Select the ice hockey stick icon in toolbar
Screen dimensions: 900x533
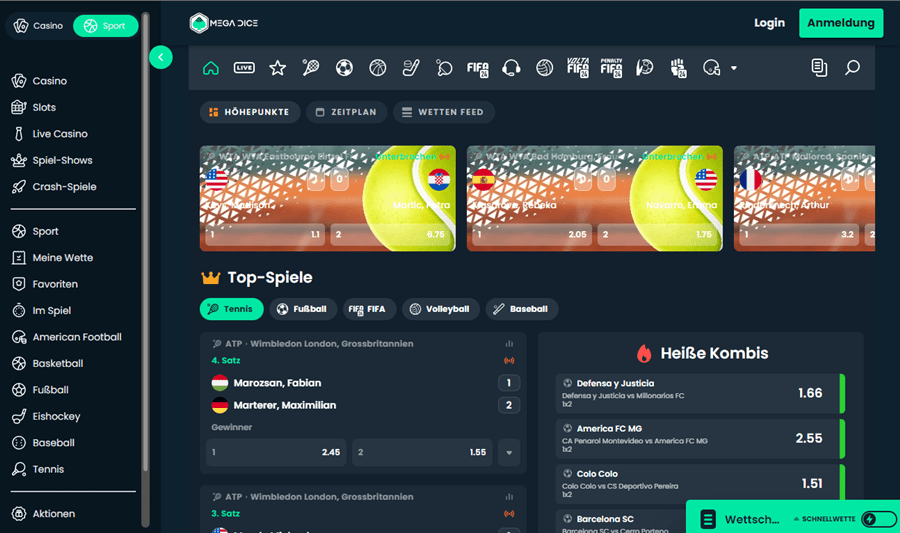coord(410,68)
